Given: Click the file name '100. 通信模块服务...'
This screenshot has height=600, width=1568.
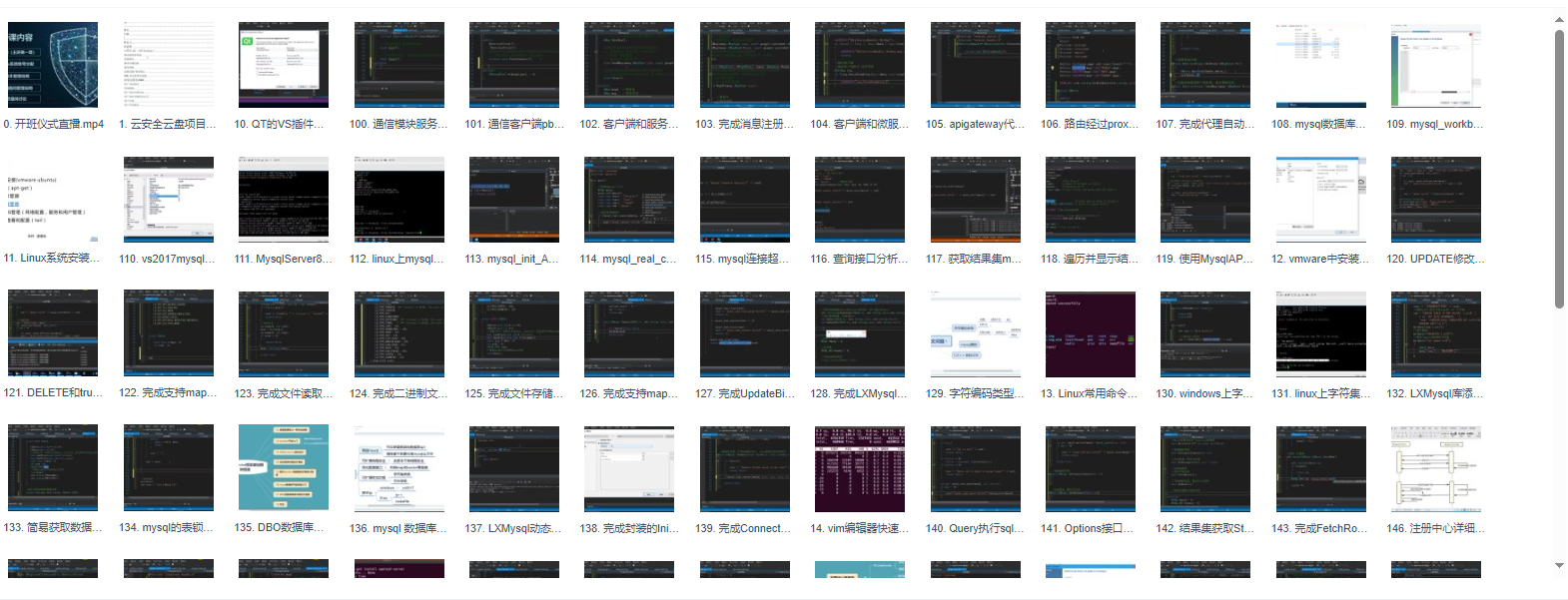Looking at the screenshot, I should click(398, 125).
